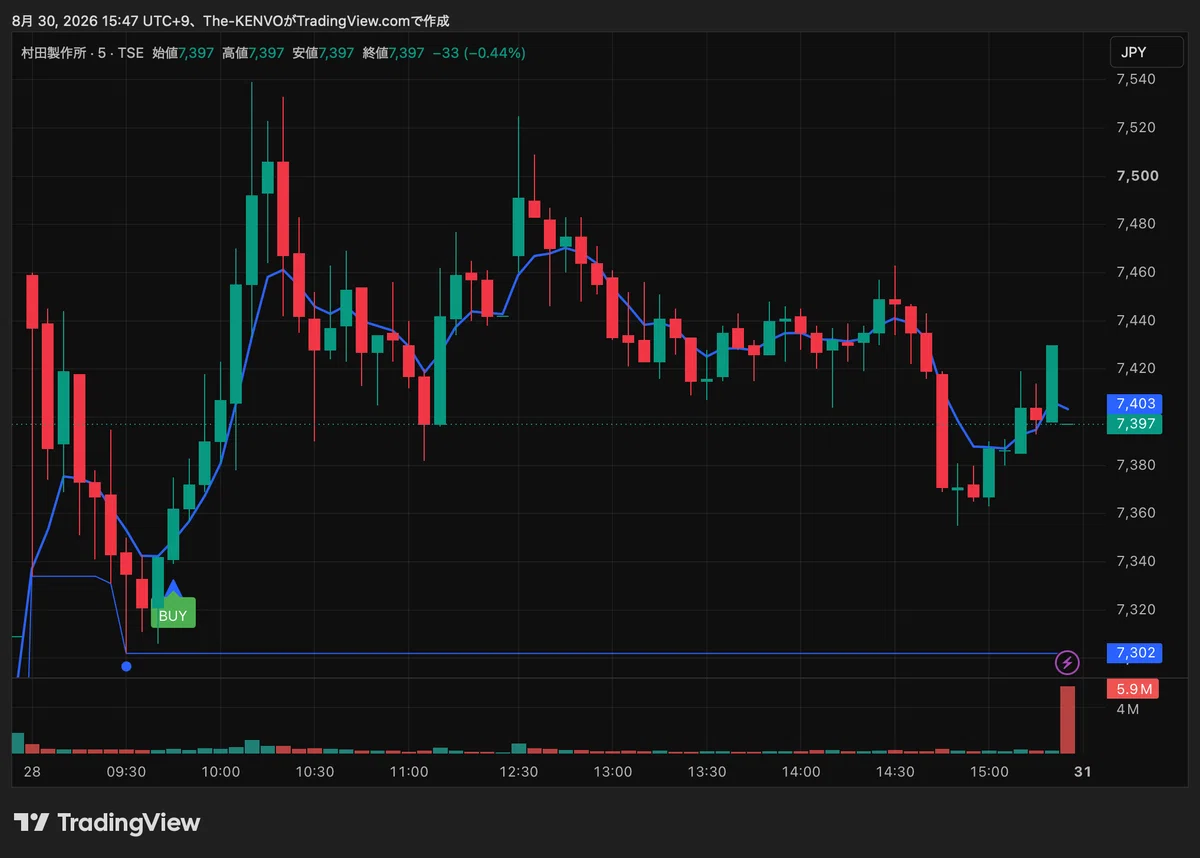Click the 高値 7,397 high value

coord(253,53)
